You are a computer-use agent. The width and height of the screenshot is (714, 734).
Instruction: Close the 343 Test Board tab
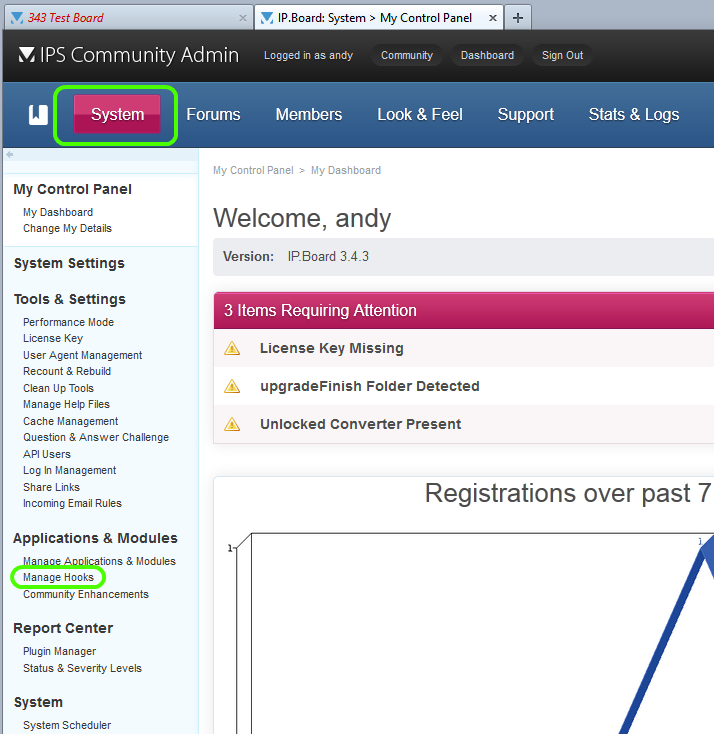click(x=243, y=18)
